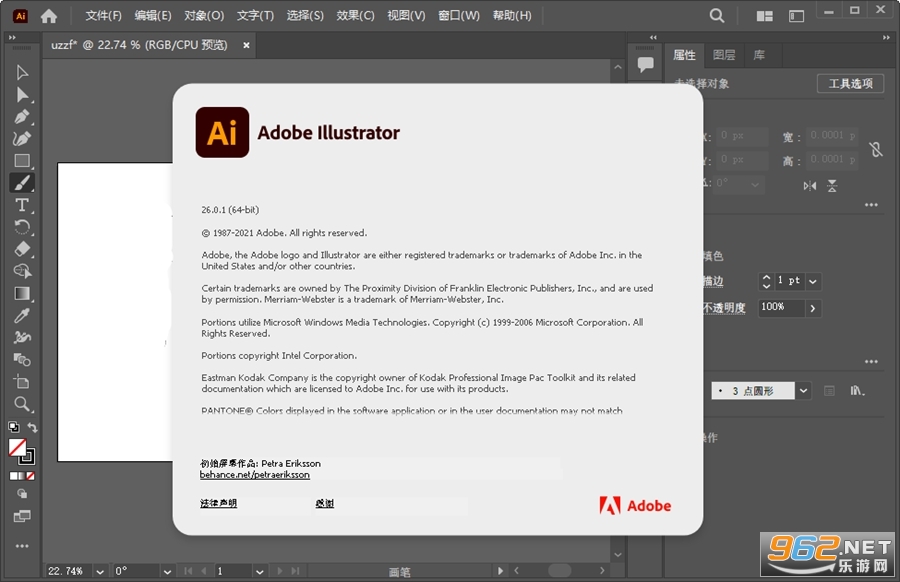This screenshot has width=900, height=582.
Task: Open the 3 点圆形 brush dropdown
Action: click(803, 391)
